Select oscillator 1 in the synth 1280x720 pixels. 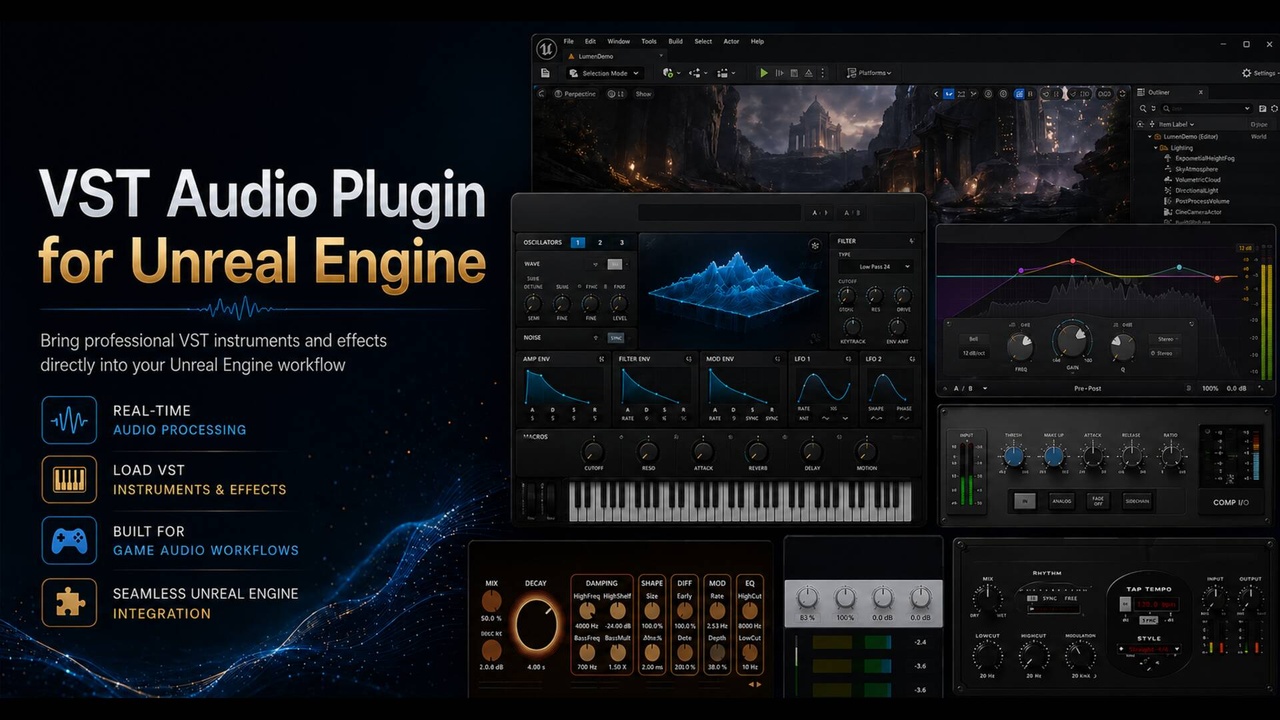tap(578, 242)
